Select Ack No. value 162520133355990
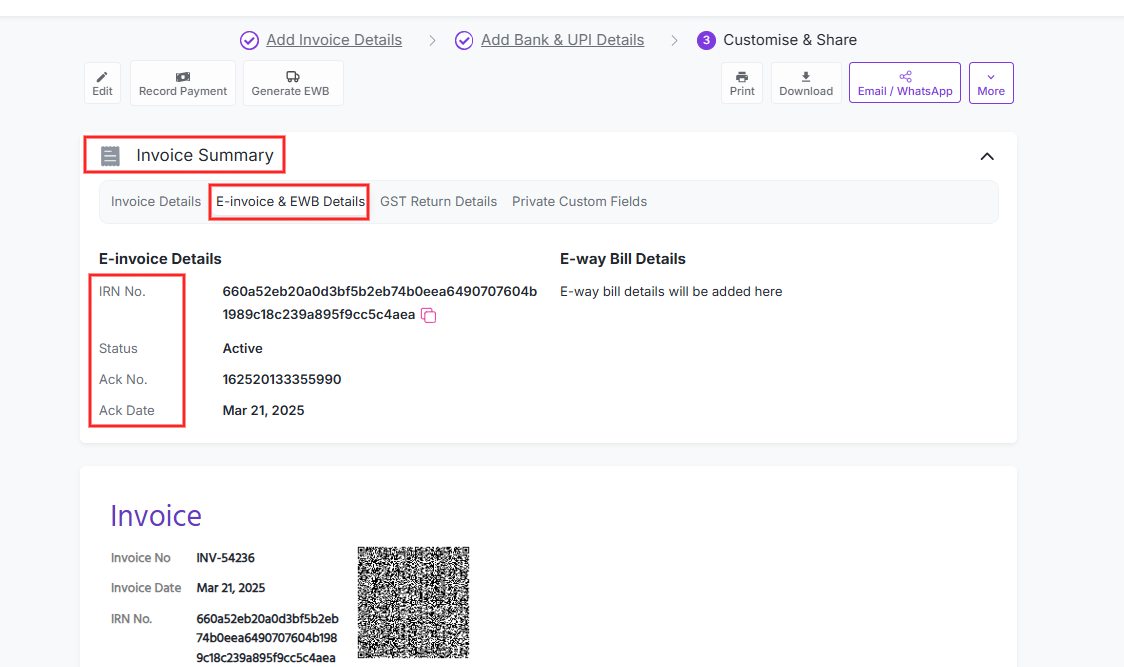Viewport: 1124px width, 667px height. (282, 379)
